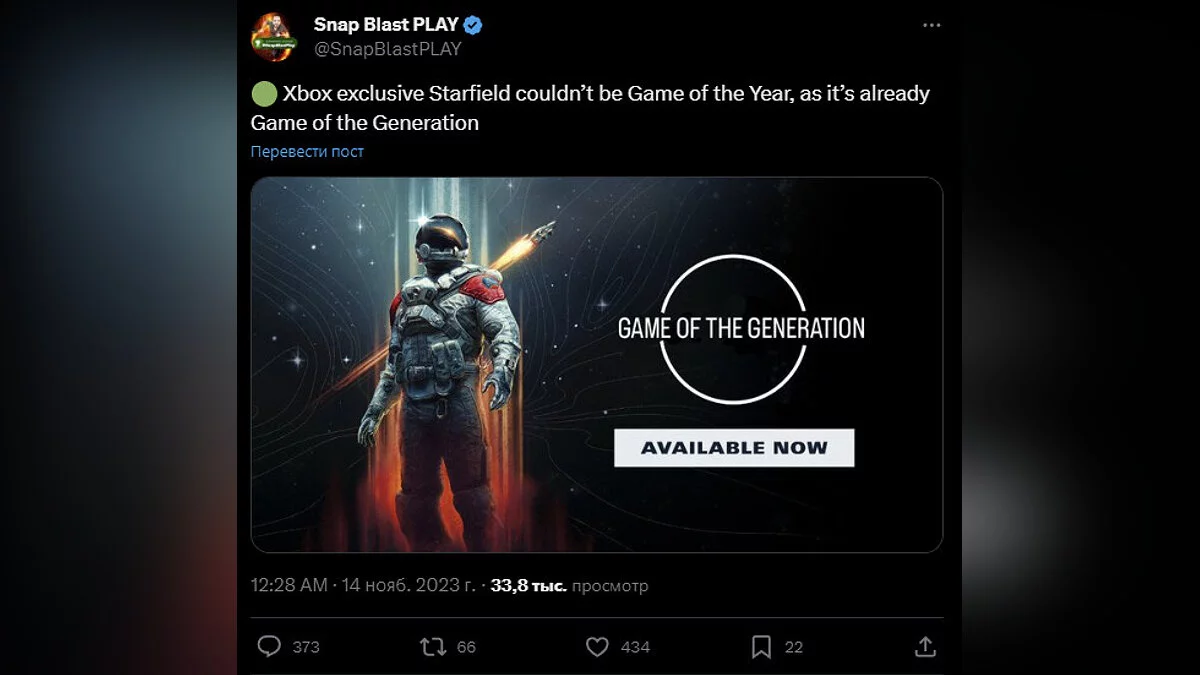The width and height of the screenshot is (1200, 675).
Task: Click the 'Перевести пост' translate link
Action: [307, 152]
